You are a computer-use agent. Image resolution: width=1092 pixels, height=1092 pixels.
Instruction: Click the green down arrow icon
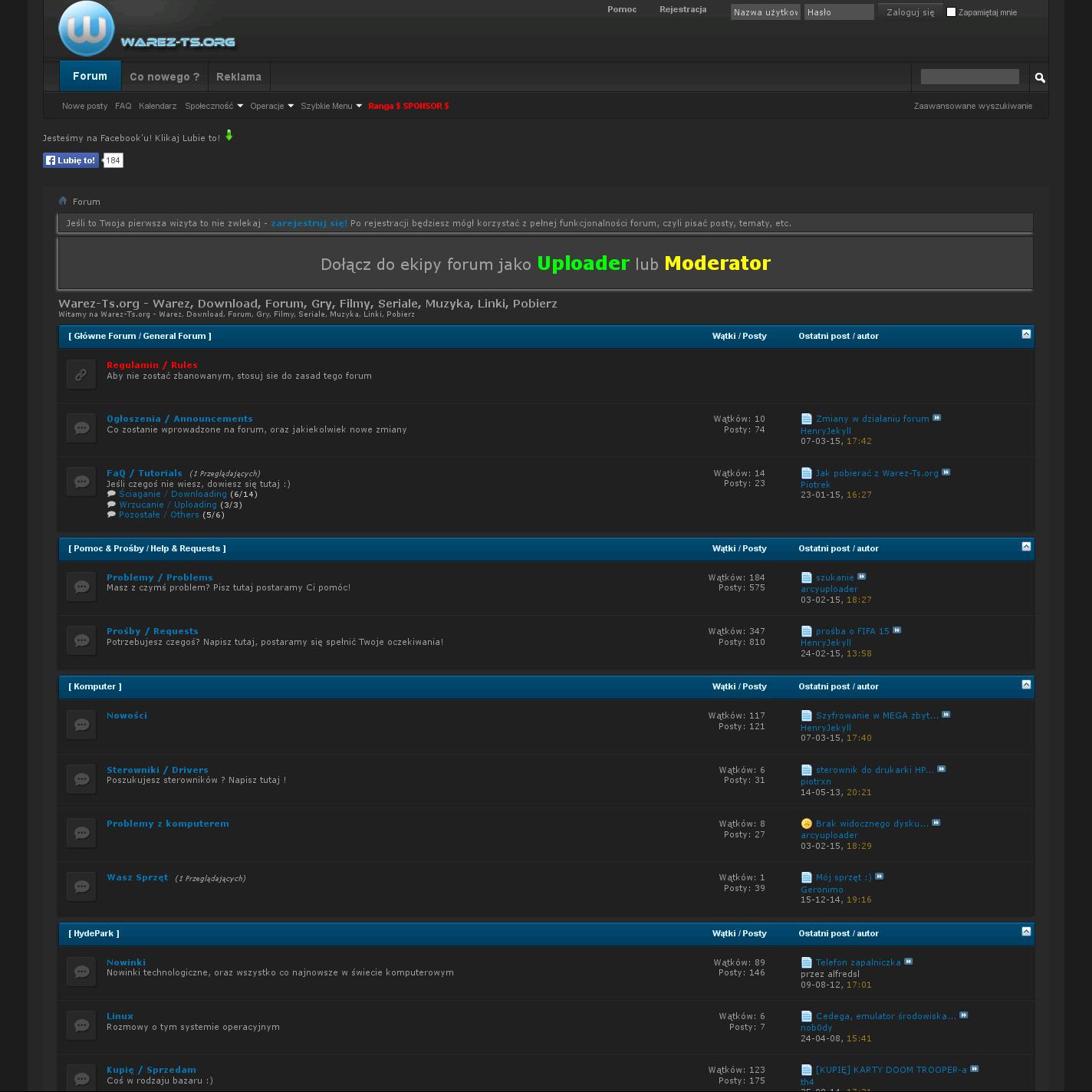(229, 136)
